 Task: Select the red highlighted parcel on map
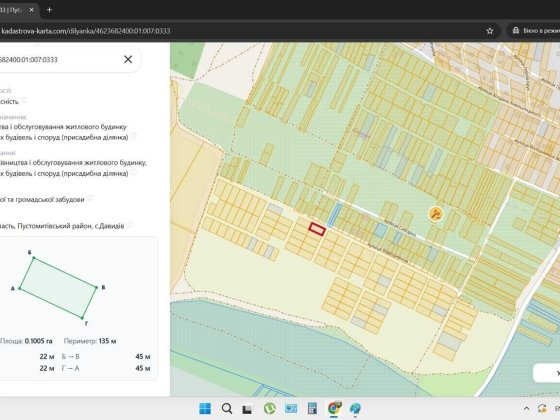tap(317, 229)
